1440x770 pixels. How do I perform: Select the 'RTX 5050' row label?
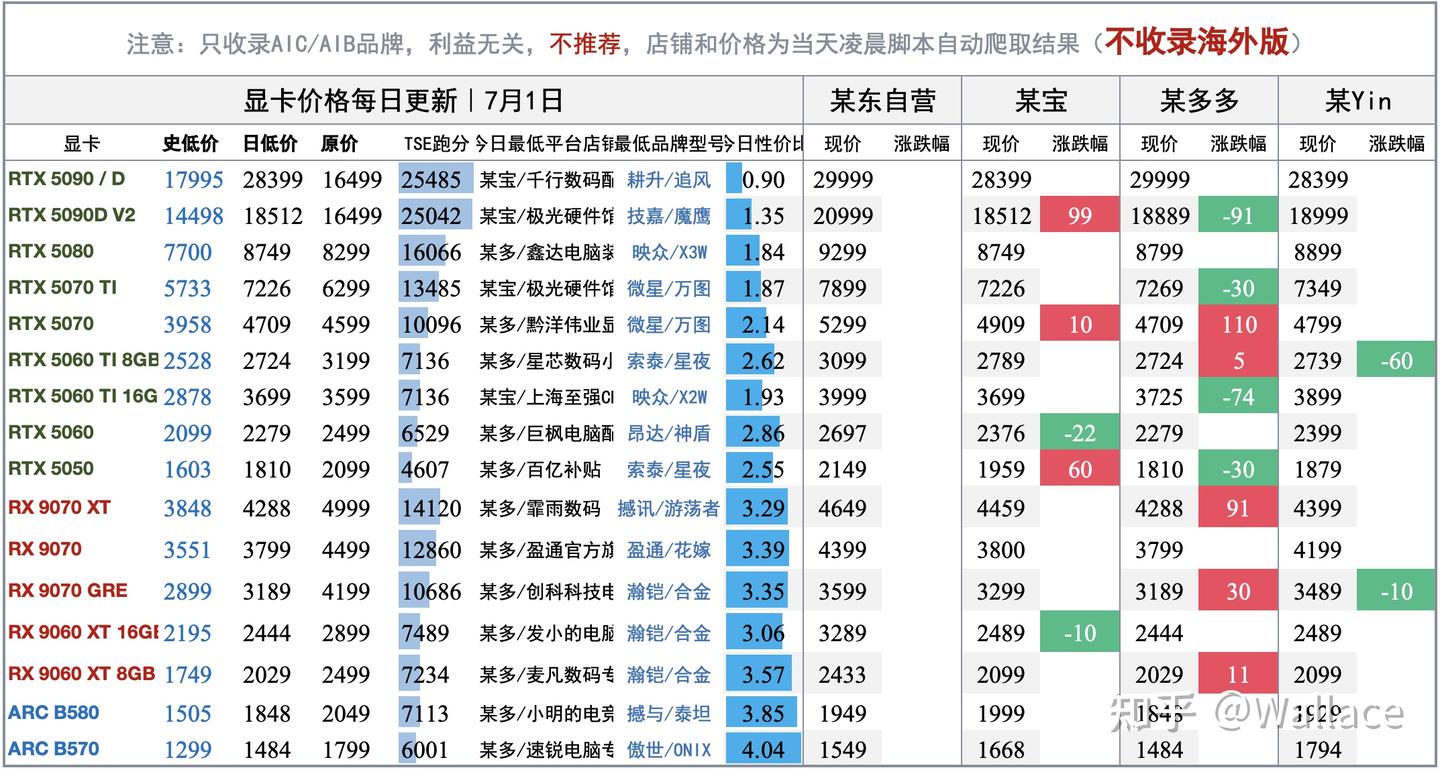pos(51,468)
